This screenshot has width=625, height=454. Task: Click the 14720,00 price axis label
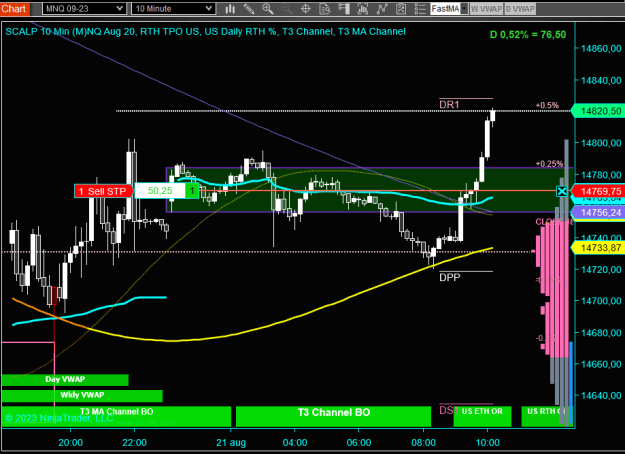pos(601,269)
